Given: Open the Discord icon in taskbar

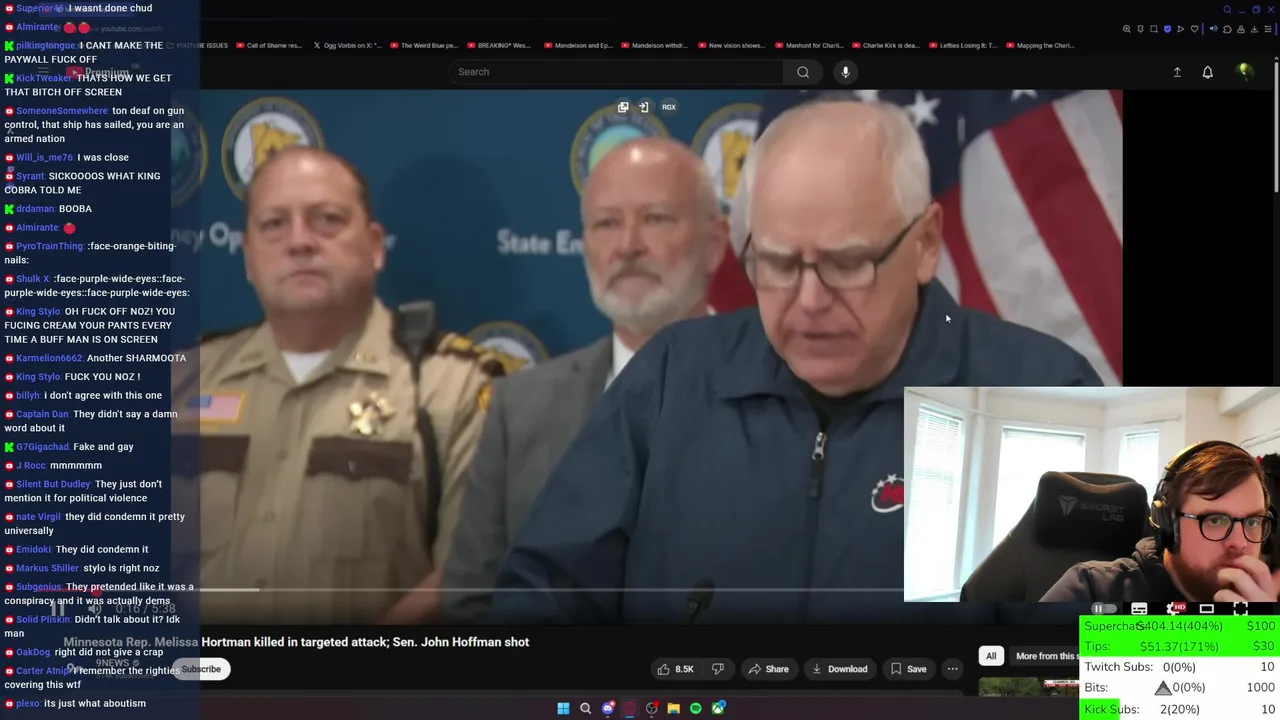Looking at the screenshot, I should tap(607, 708).
